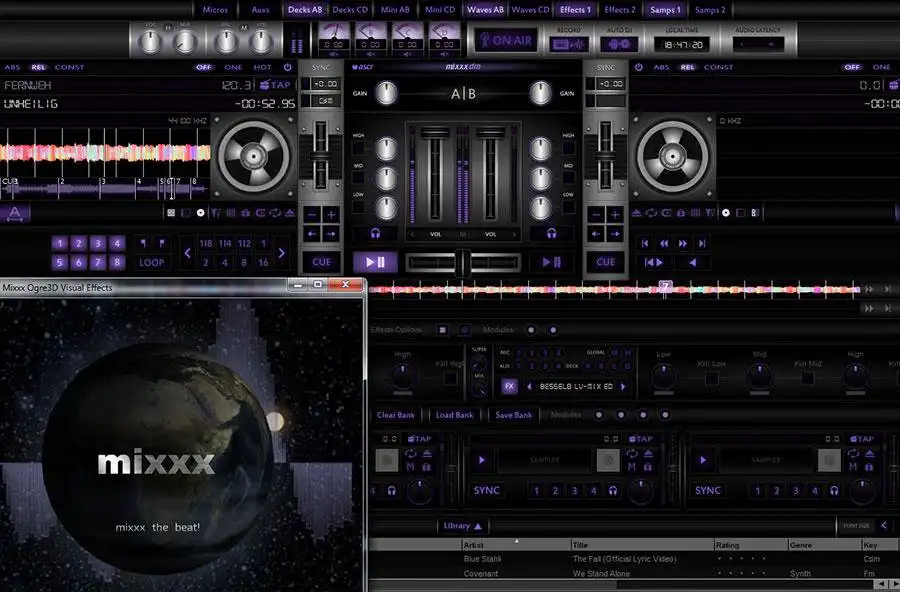The width and height of the screenshot is (900, 592).
Task: Eject track on the left deck
Action: (x=290, y=213)
